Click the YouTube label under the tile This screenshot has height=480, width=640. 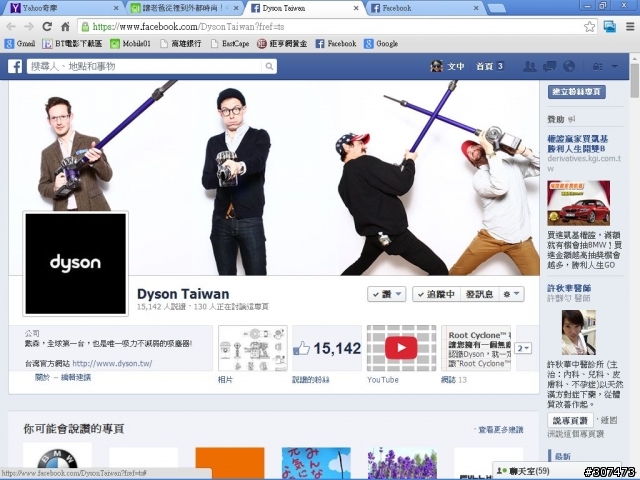382,380
